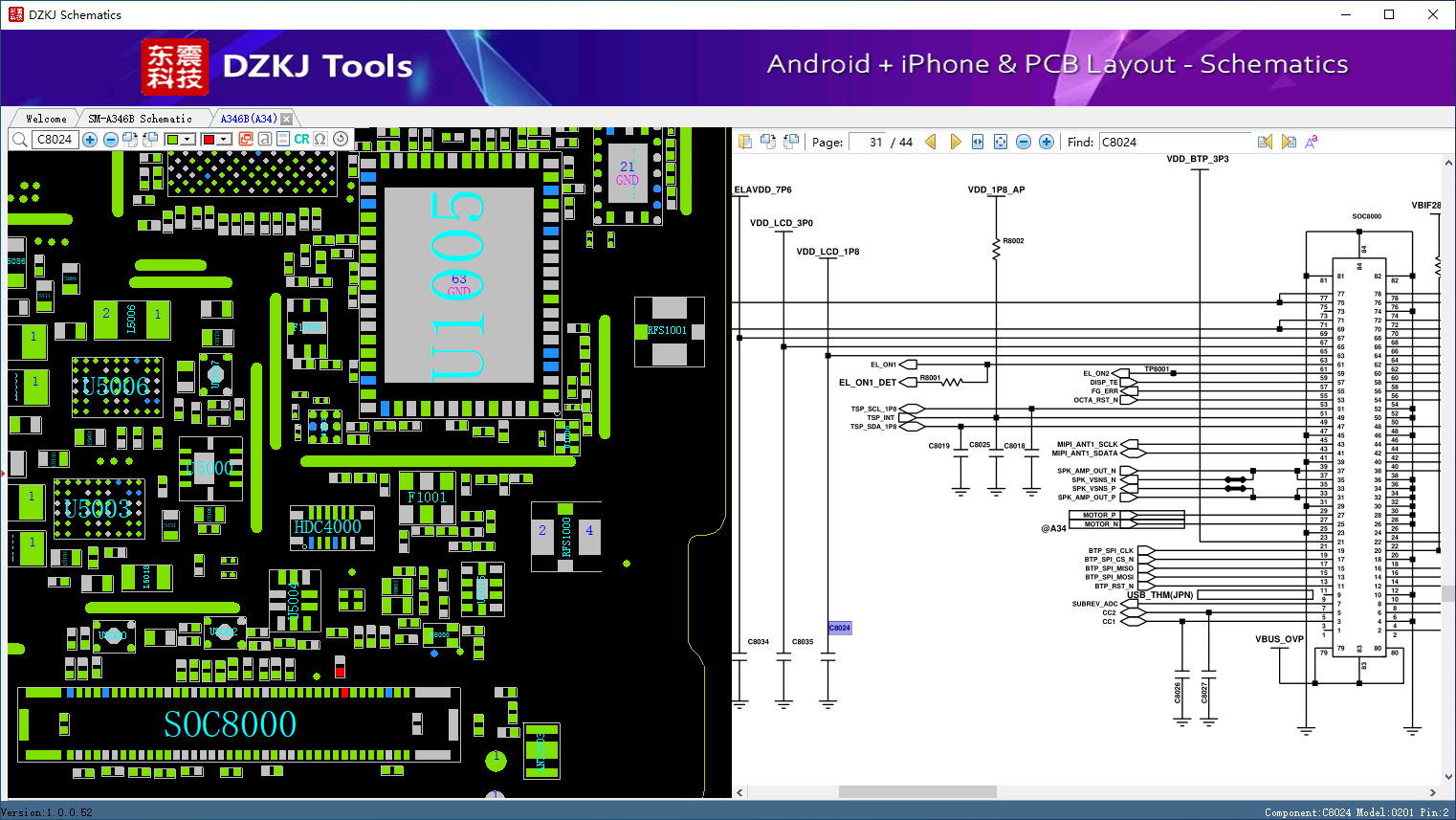The image size is (1456, 820).
Task: Click the blue stacked-layers icon
Action: click(283, 140)
